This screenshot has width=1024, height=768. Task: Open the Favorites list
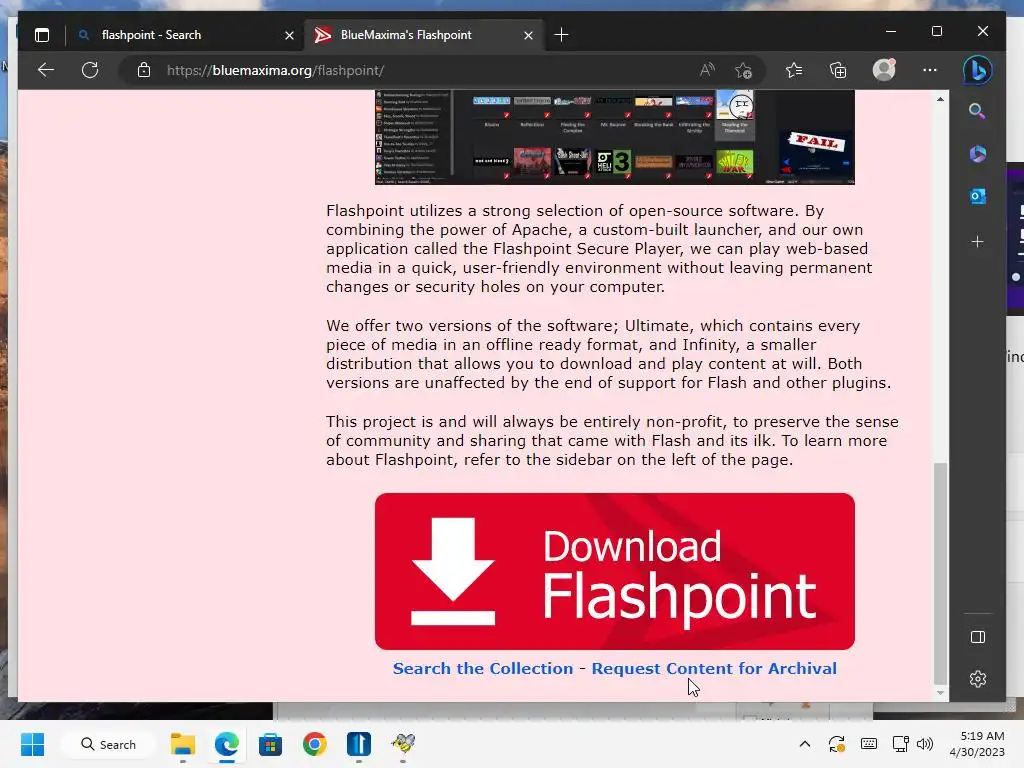click(x=794, y=70)
